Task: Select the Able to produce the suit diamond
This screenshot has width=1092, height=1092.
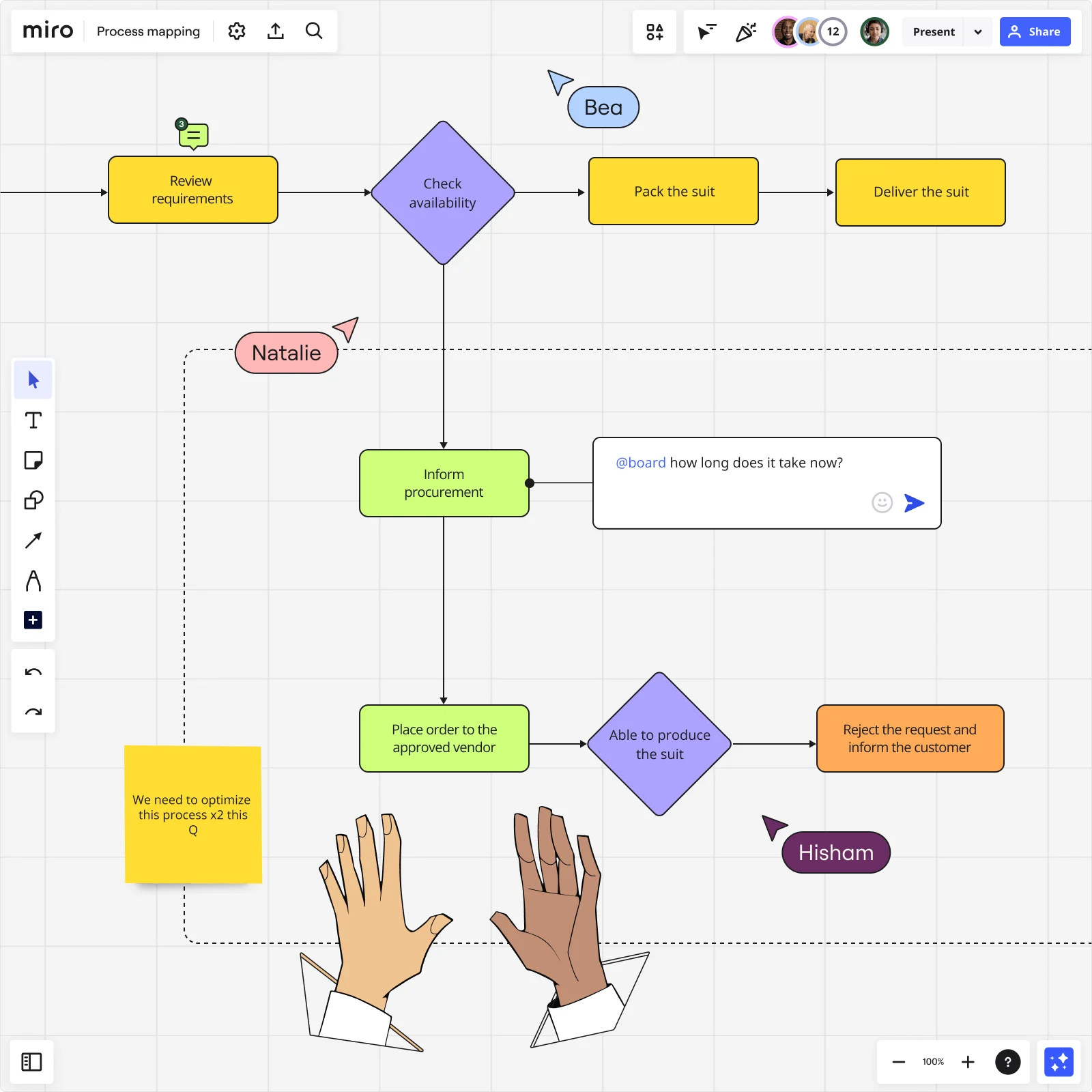Action: click(x=659, y=744)
